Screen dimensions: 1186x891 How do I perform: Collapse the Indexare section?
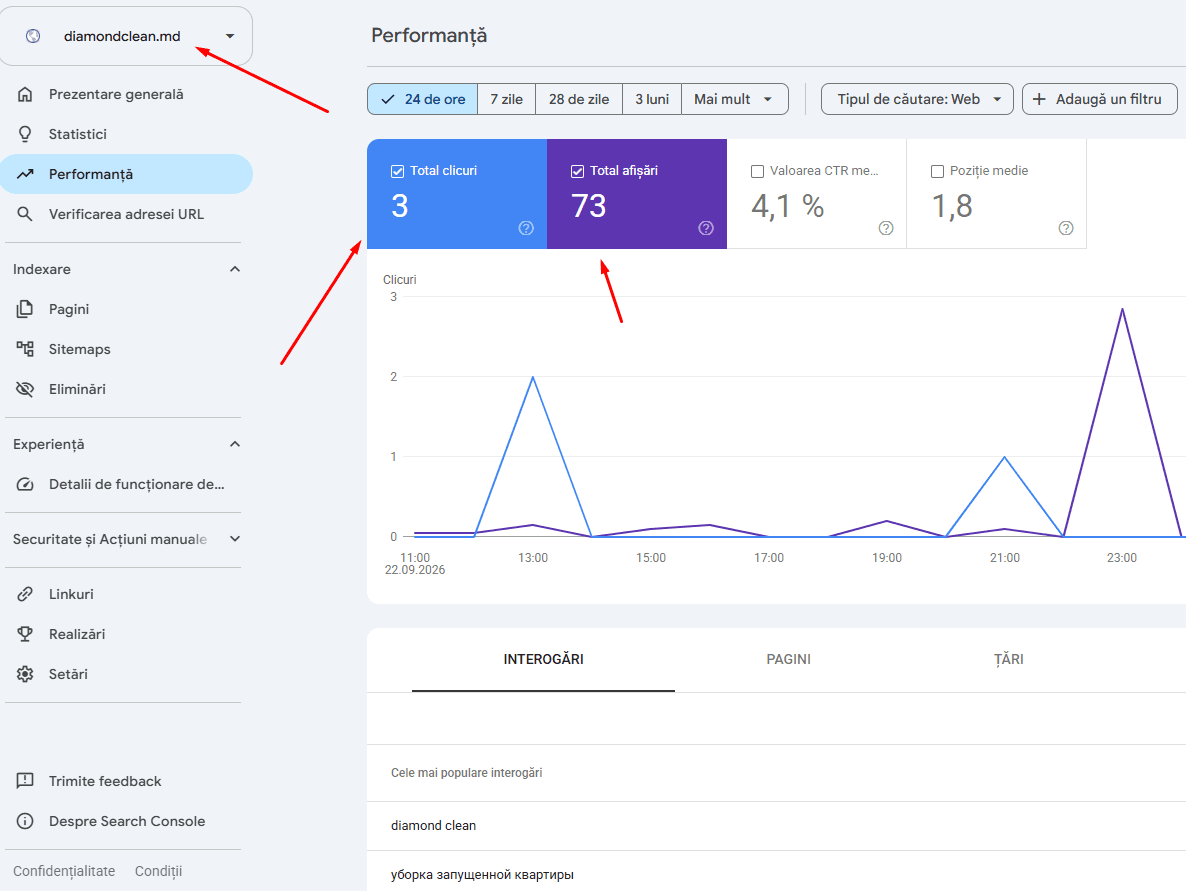coord(234,269)
